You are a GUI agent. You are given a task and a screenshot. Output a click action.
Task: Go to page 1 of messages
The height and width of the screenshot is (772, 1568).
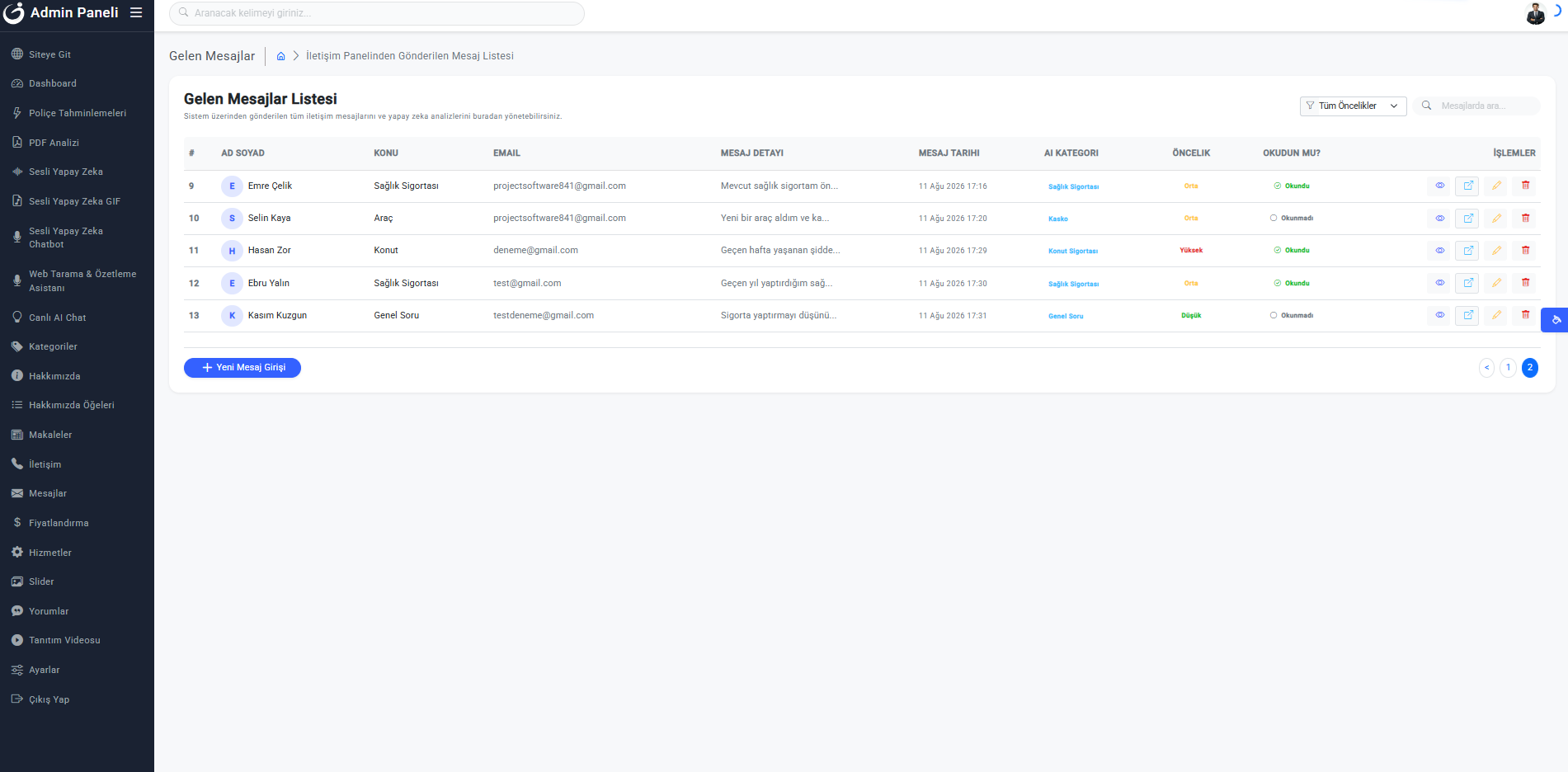click(x=1508, y=368)
